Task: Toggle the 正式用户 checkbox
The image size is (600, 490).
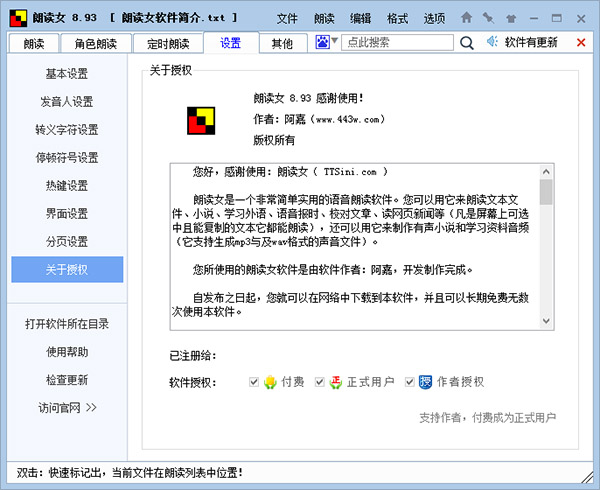Action: pyautogui.click(x=320, y=382)
